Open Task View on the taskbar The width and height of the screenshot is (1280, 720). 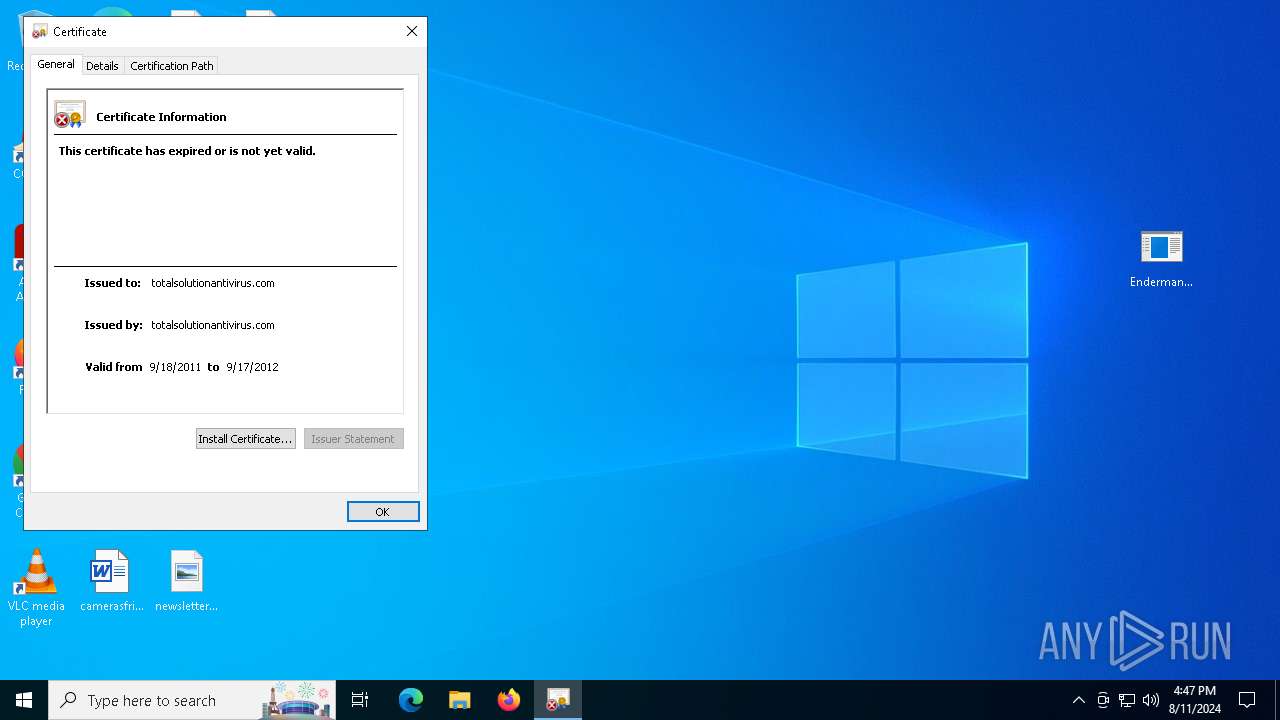360,700
